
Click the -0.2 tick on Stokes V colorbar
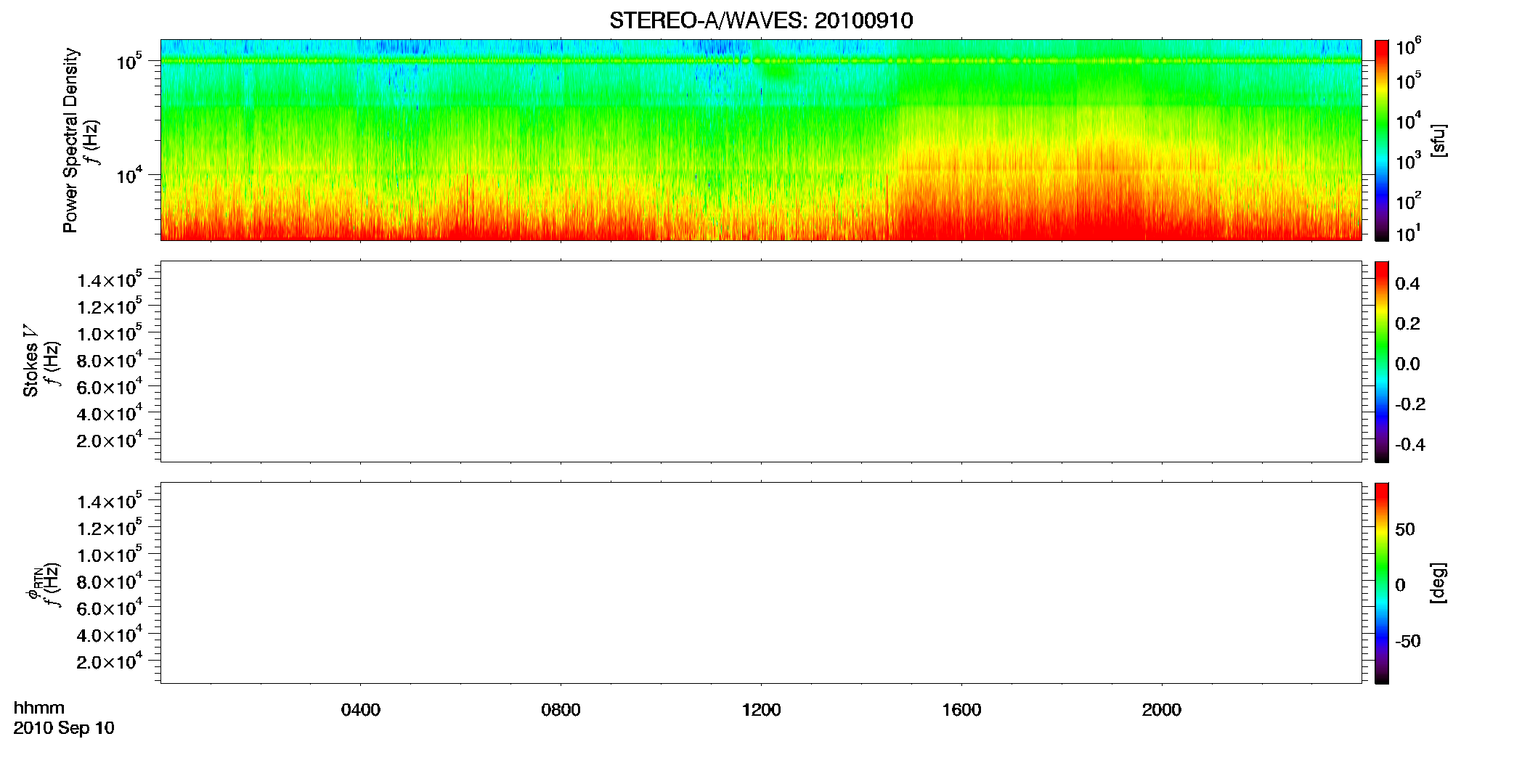[x=1410, y=404]
